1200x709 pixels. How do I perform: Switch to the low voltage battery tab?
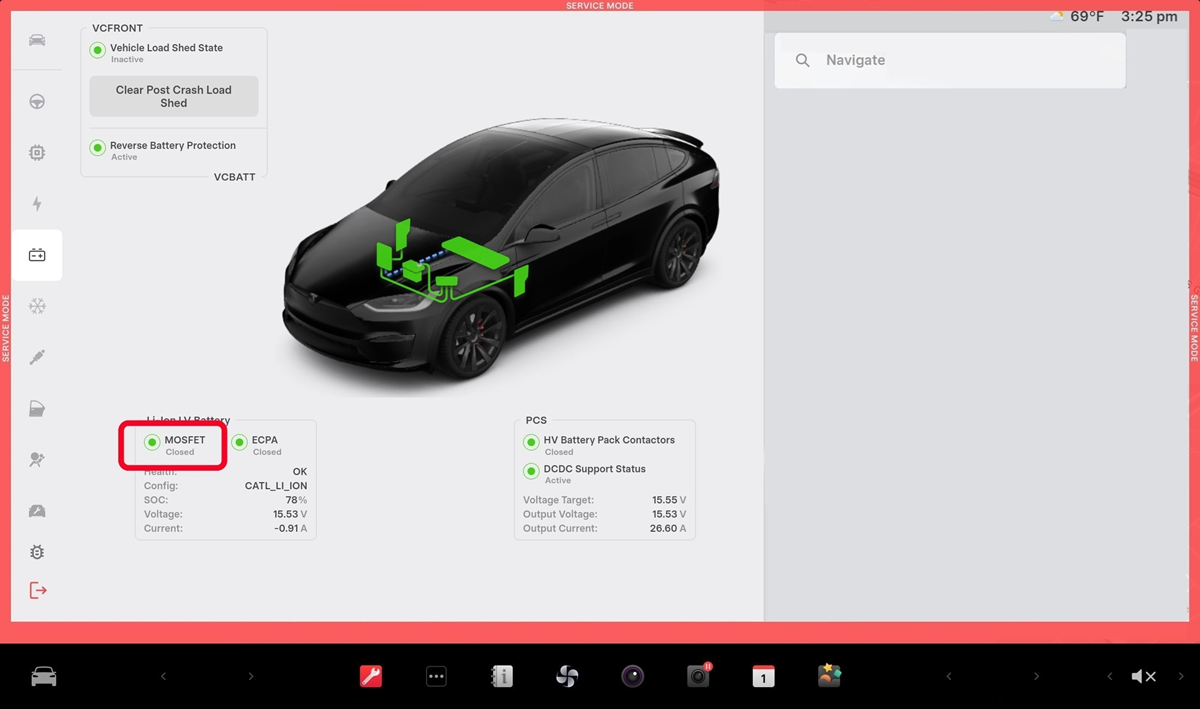pyautogui.click(x=37, y=255)
